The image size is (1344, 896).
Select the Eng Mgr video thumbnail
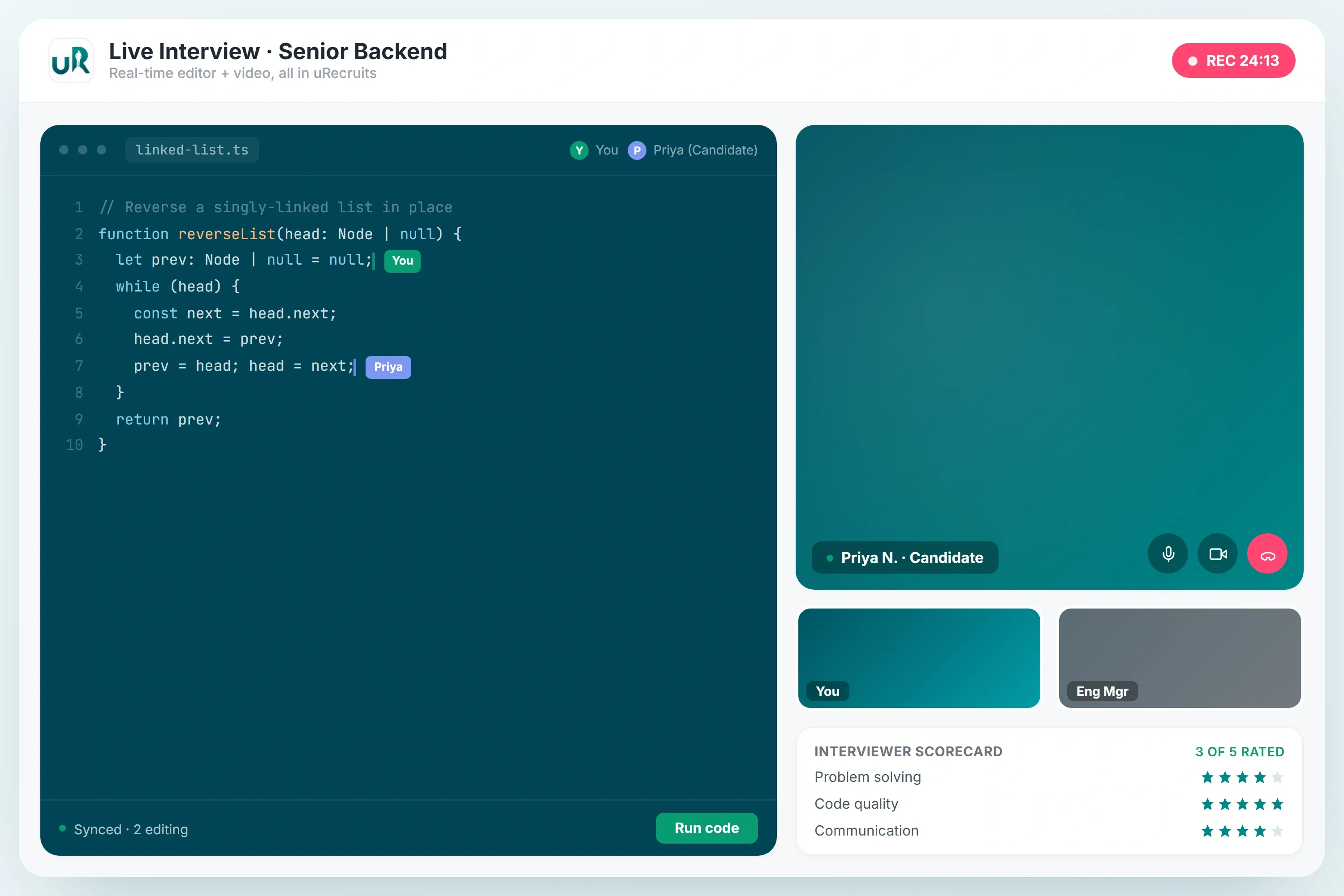pos(1179,658)
